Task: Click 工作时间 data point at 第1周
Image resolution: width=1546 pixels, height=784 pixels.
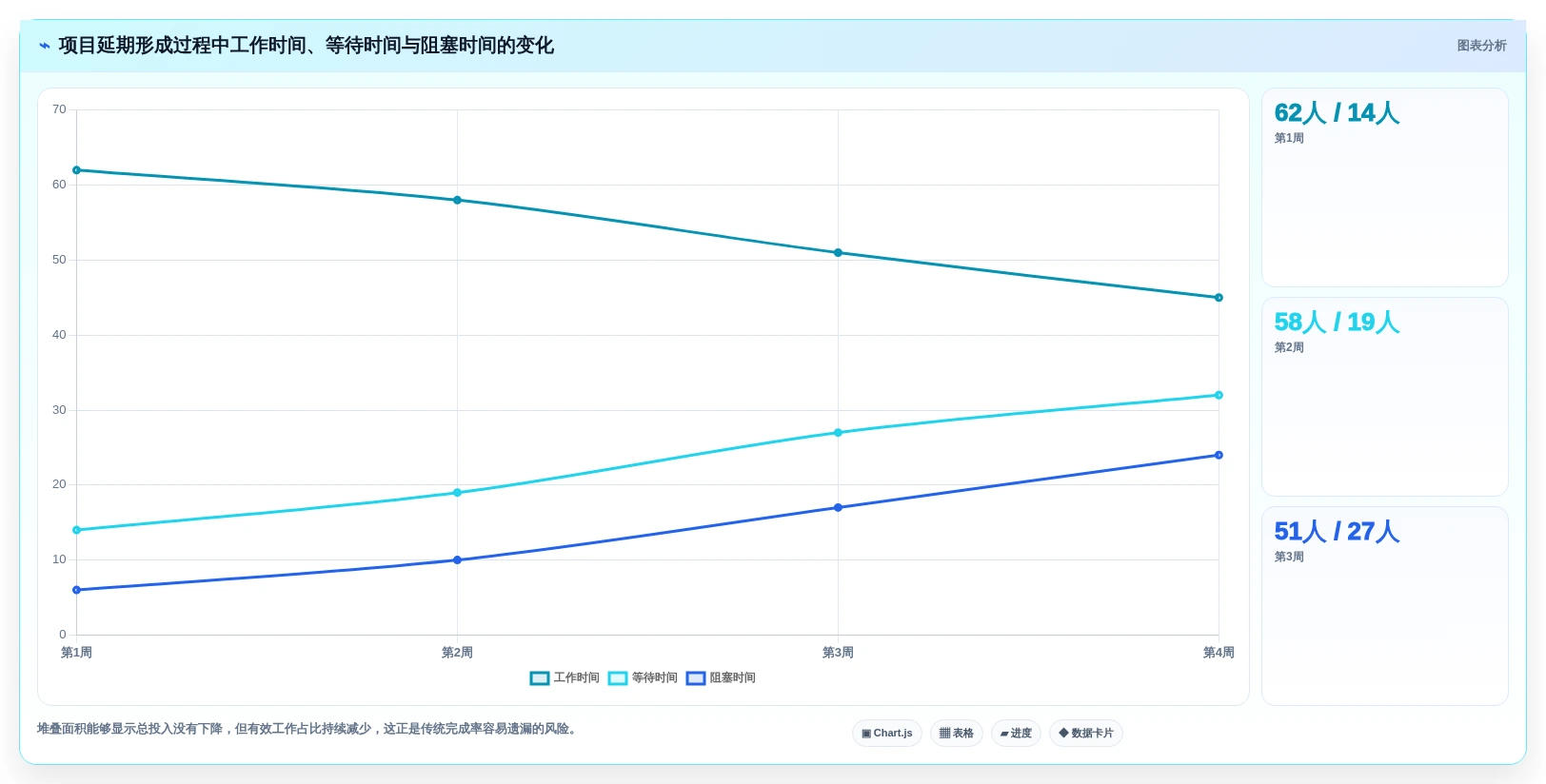Action: [76, 170]
